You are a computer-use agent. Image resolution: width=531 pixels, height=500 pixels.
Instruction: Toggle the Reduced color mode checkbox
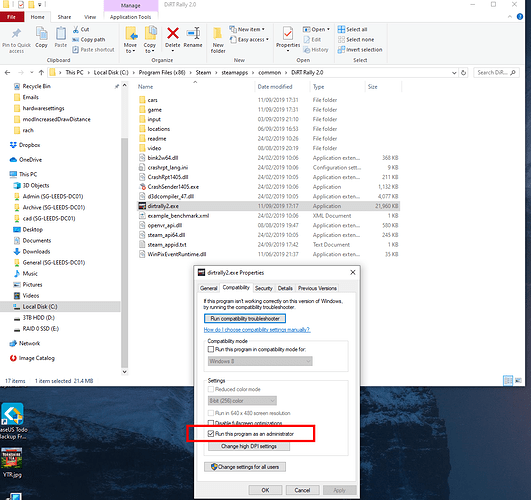(211, 389)
